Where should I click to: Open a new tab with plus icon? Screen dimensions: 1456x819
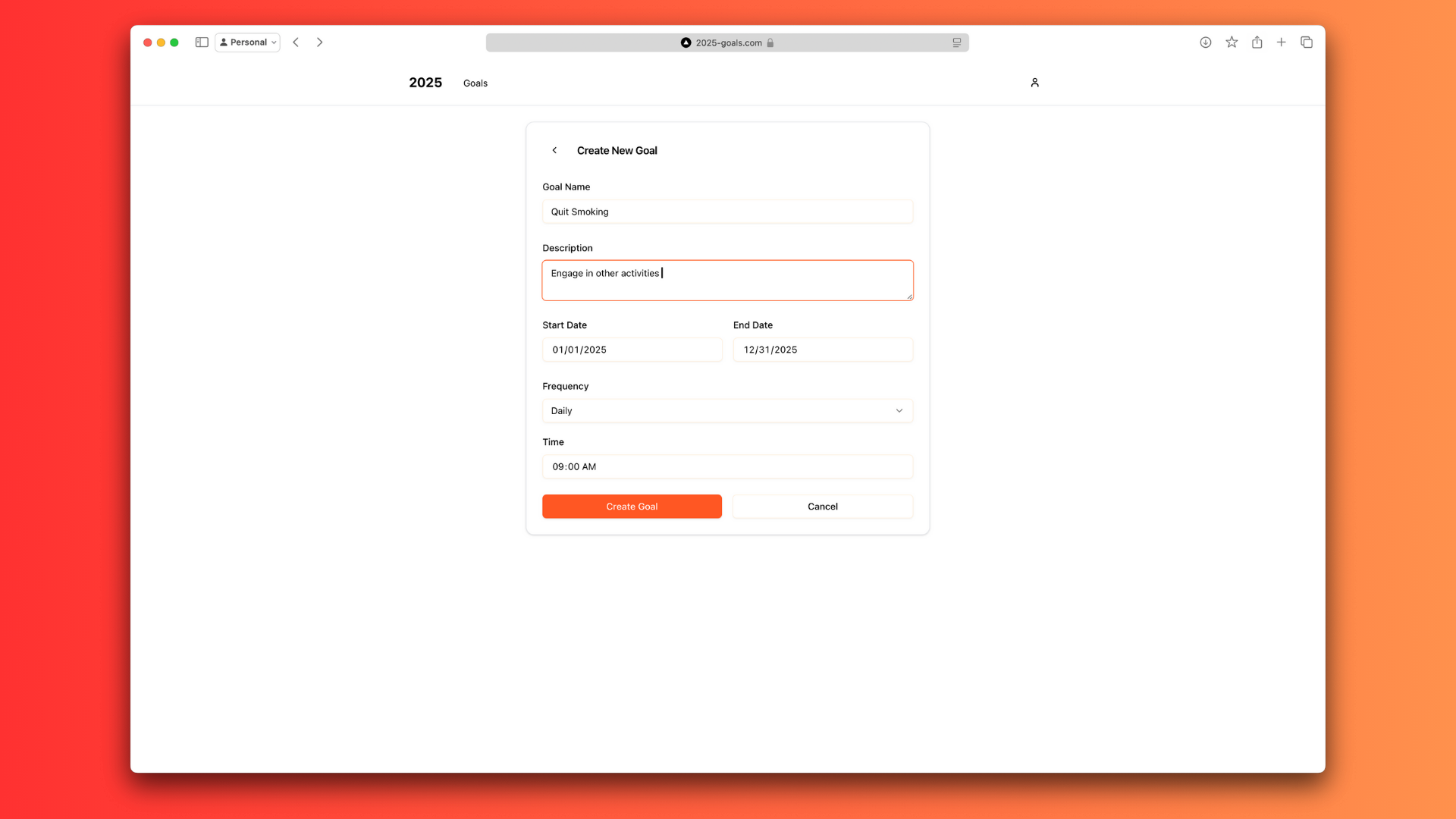[x=1281, y=42]
